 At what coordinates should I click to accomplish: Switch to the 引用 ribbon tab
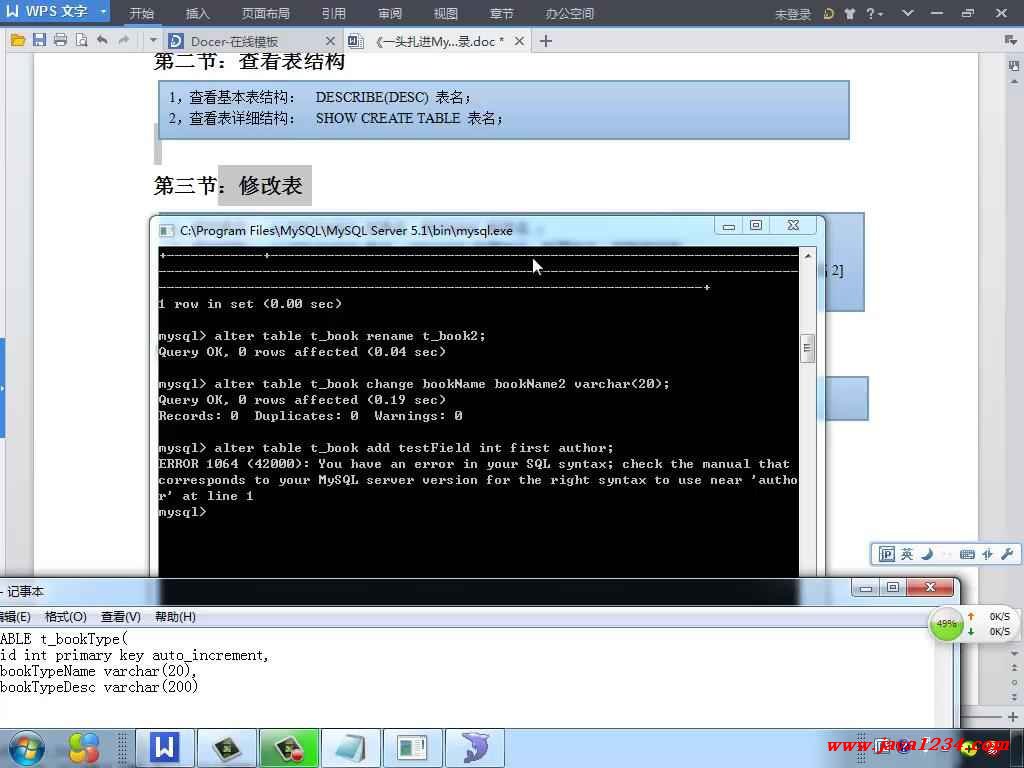click(334, 13)
